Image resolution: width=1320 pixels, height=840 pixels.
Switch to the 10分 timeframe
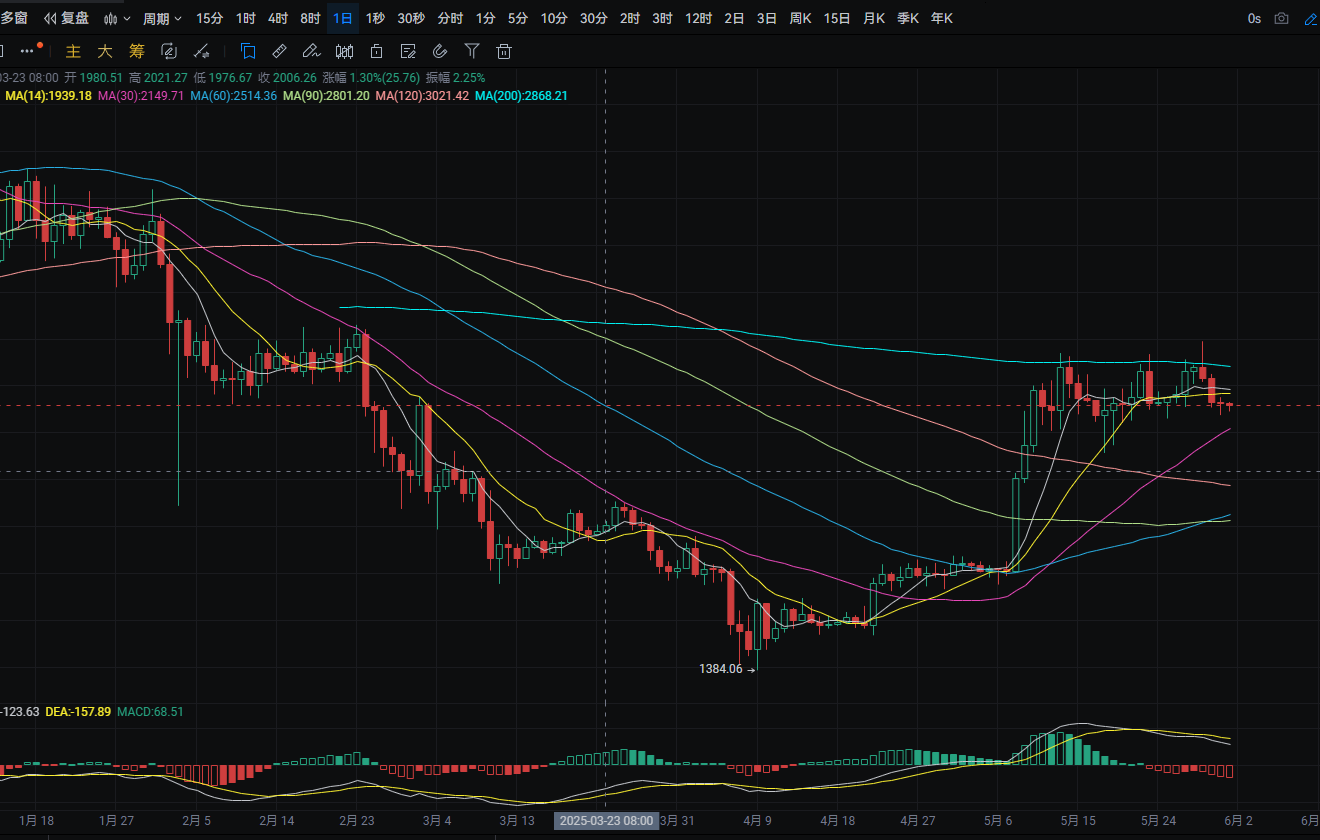(554, 18)
